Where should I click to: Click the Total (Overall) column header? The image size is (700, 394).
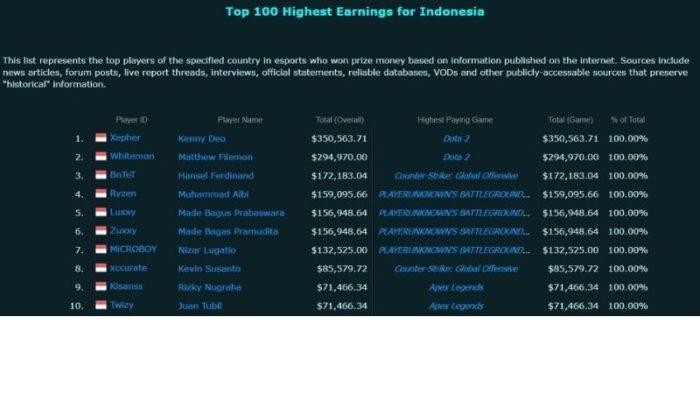pyautogui.click(x=340, y=120)
